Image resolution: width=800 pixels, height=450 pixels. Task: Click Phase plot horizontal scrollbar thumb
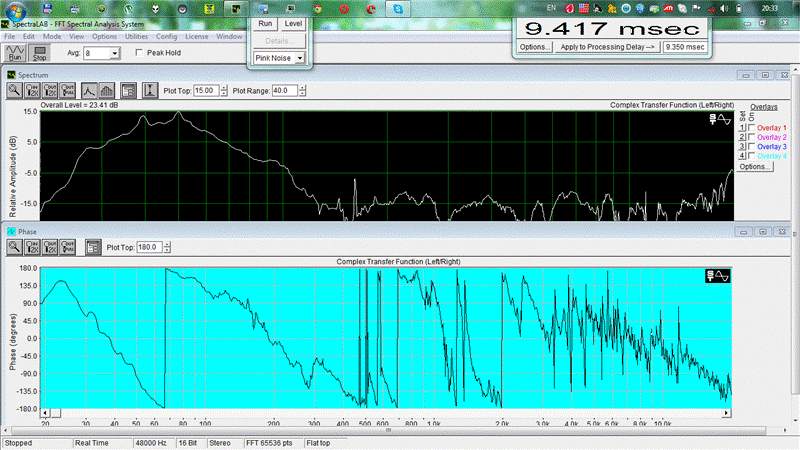click(x=56, y=413)
